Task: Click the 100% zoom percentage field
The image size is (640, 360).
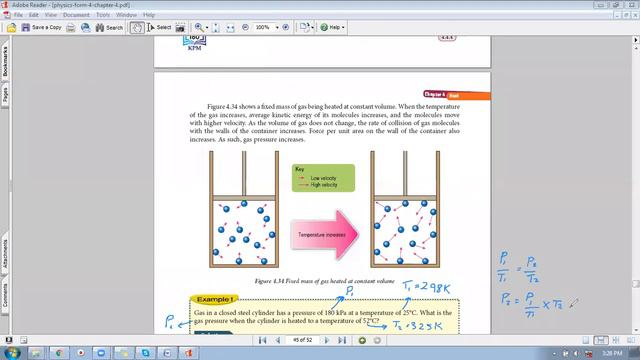Action: [x=263, y=27]
